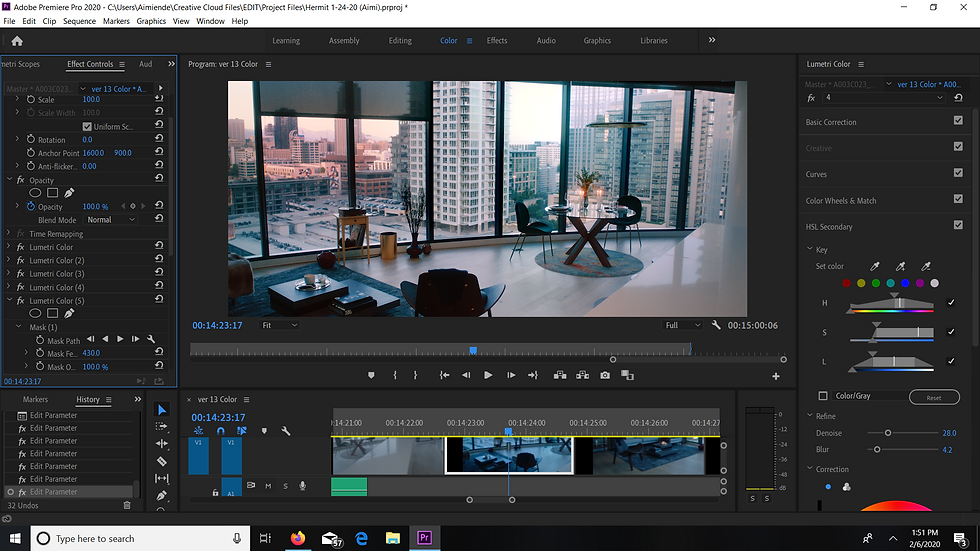980x551 pixels.
Task: Toggle the Uniform Scale checkbox
Action: [87, 127]
